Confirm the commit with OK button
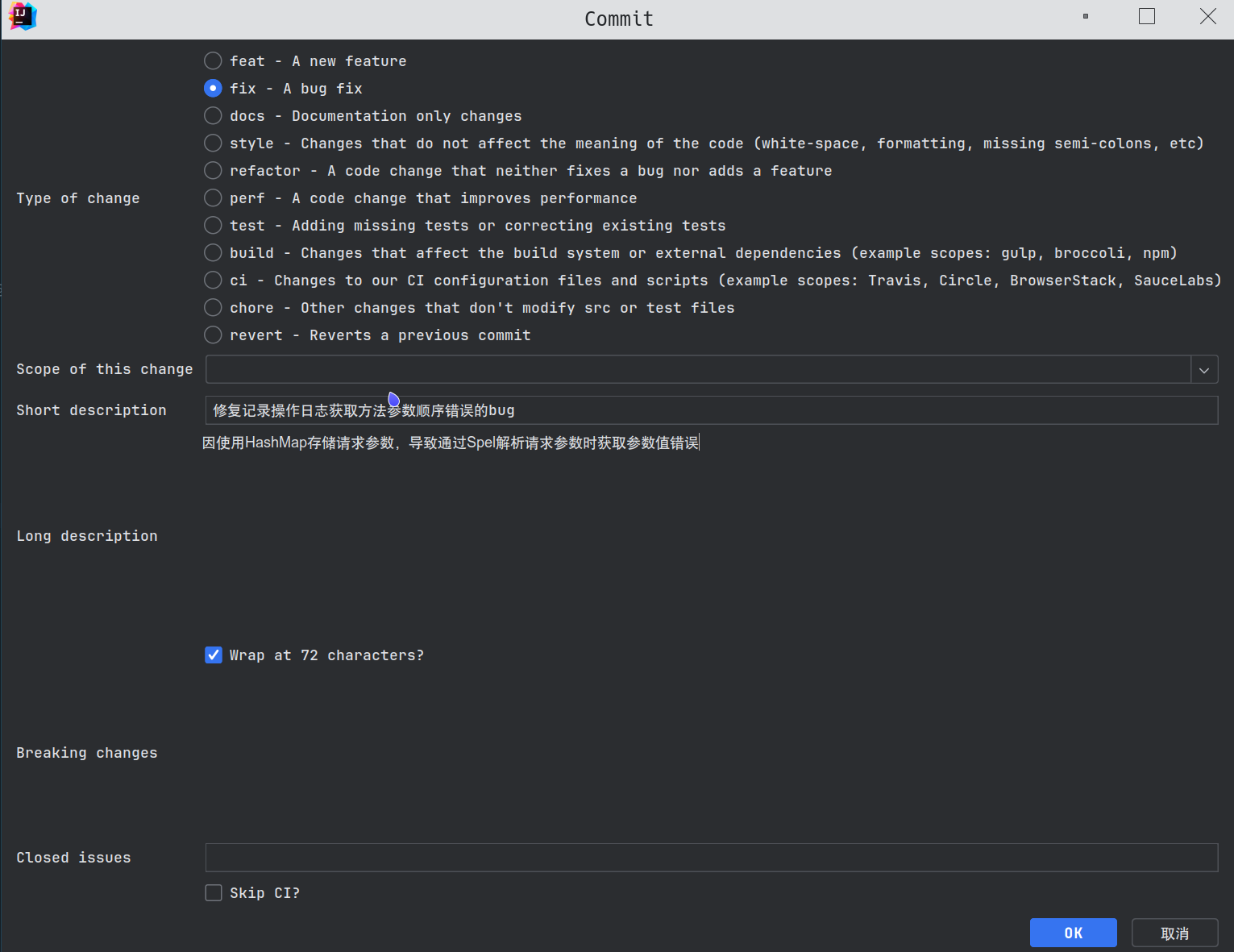This screenshot has height=952, width=1234. pyautogui.click(x=1074, y=933)
